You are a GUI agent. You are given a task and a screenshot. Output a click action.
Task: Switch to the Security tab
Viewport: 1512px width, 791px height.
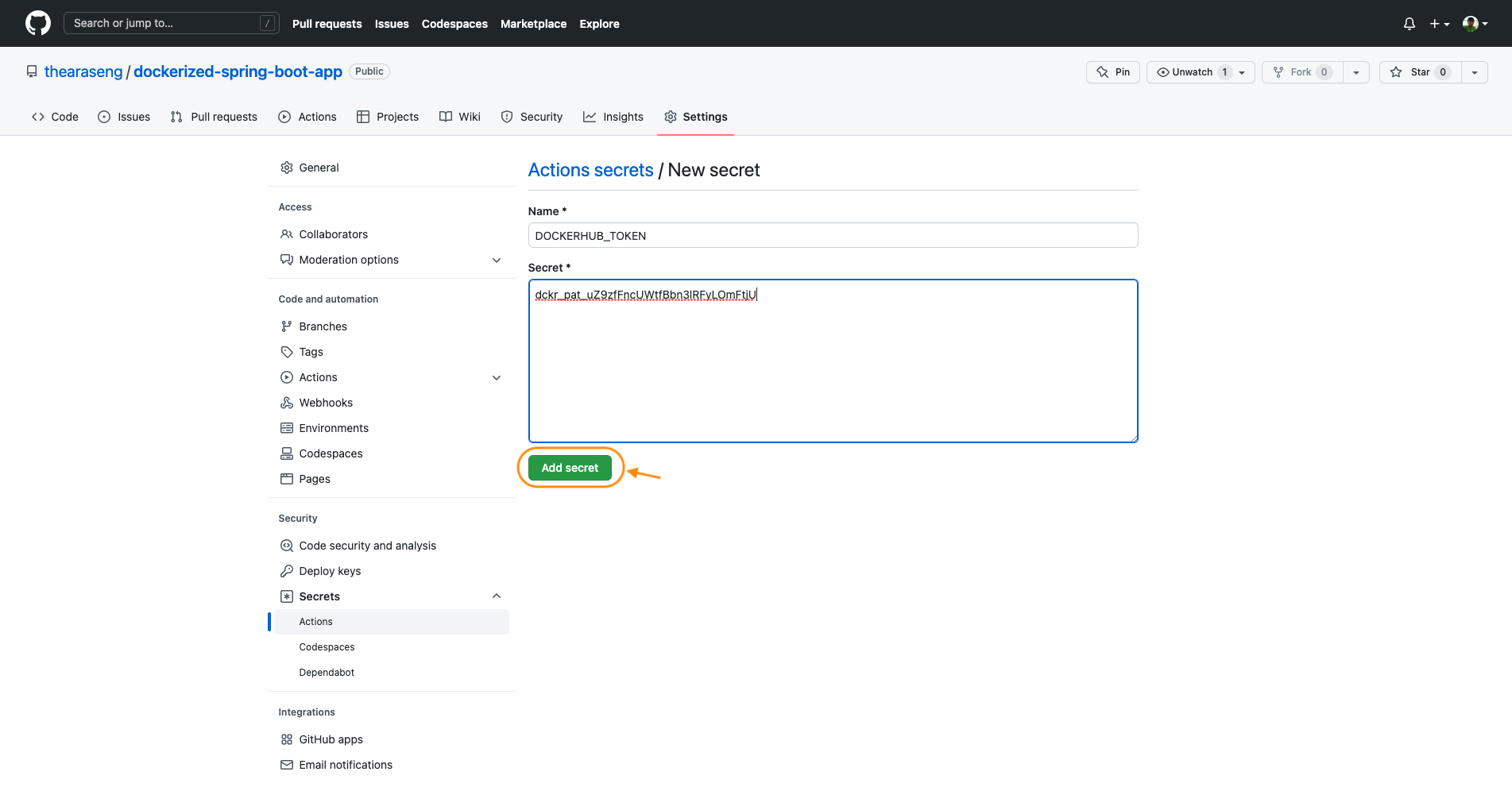(532, 117)
